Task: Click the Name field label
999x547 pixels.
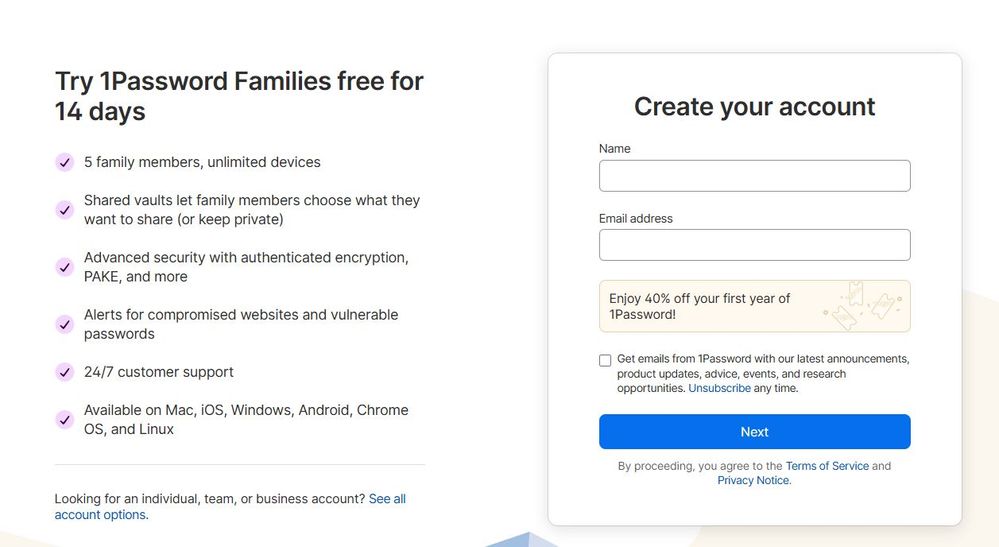Action: click(x=614, y=148)
